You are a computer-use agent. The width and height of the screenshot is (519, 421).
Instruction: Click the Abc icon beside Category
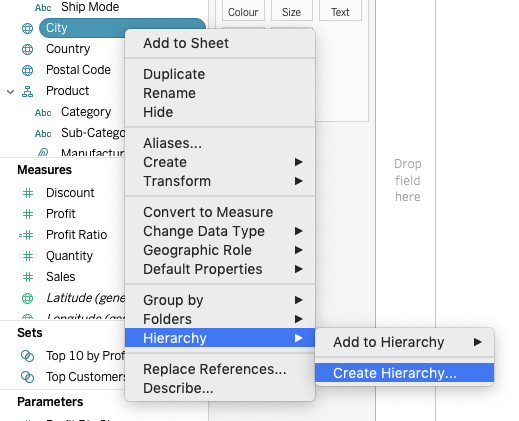coord(43,113)
